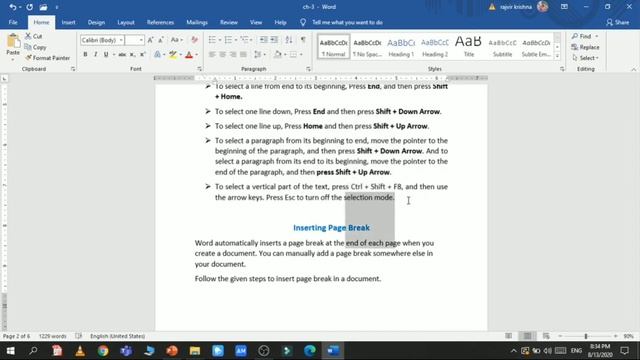Toggle Superscript formatting
The width and height of the screenshot is (640, 360).
point(142,54)
